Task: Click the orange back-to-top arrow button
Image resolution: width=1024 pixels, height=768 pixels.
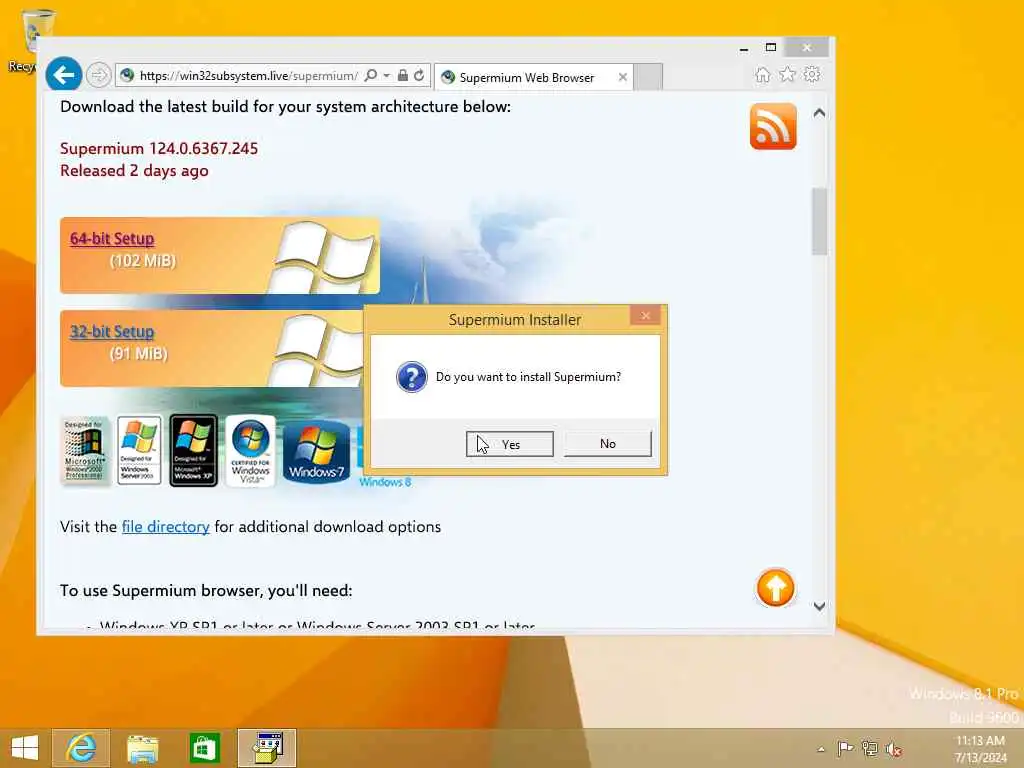Action: 776,588
